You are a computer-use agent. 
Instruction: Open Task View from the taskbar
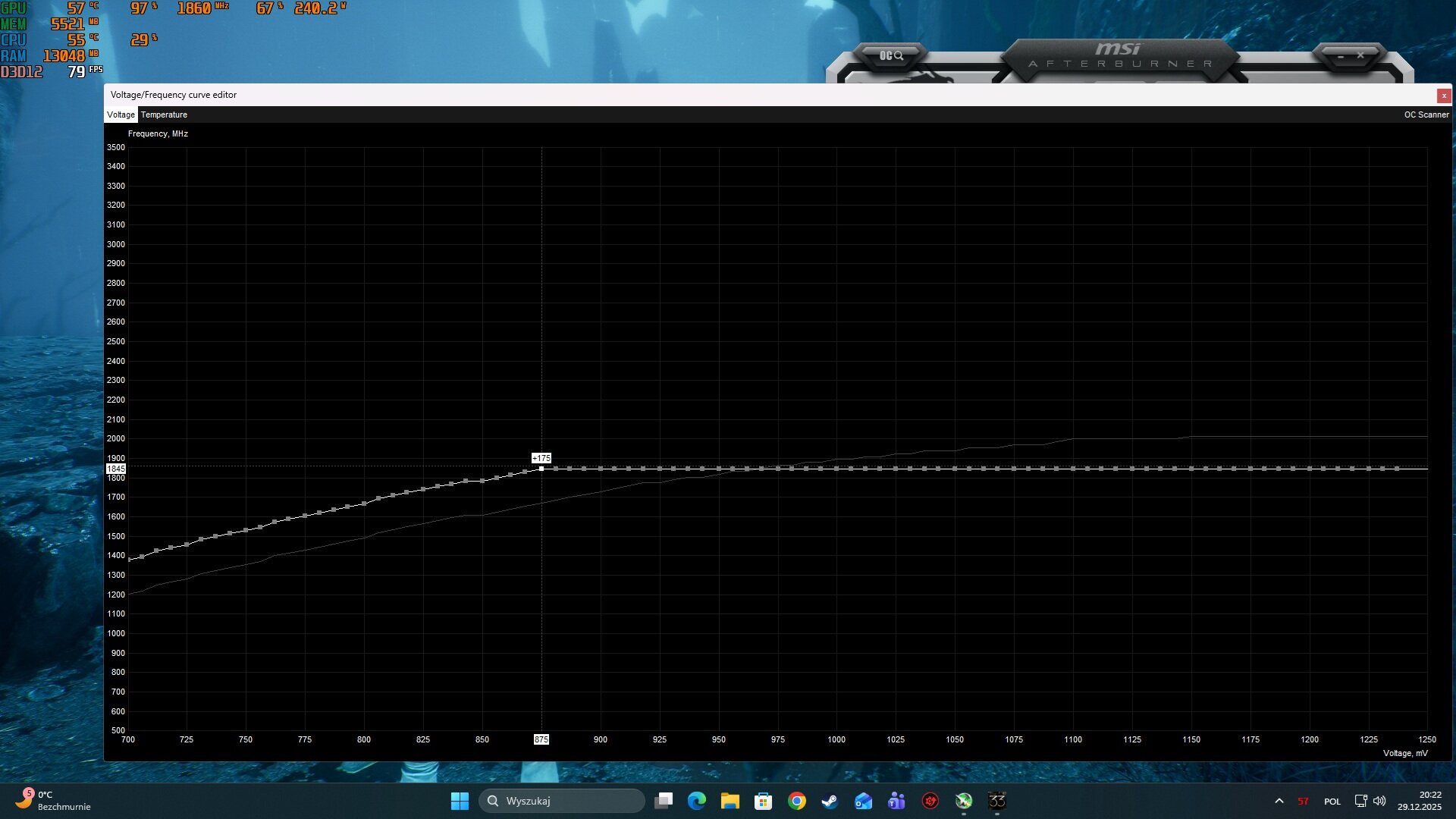(x=664, y=800)
